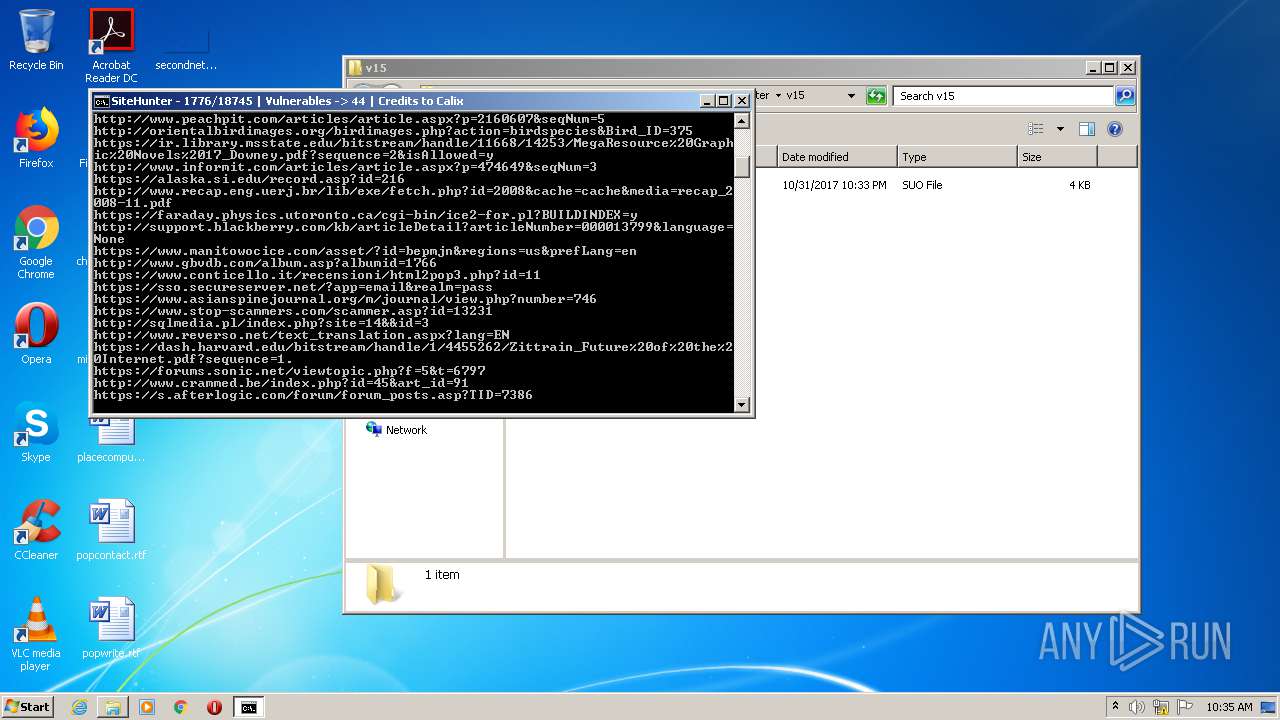The height and width of the screenshot is (720, 1280).
Task: Open the SiteHunter console system menu icon
Action: 101,101
